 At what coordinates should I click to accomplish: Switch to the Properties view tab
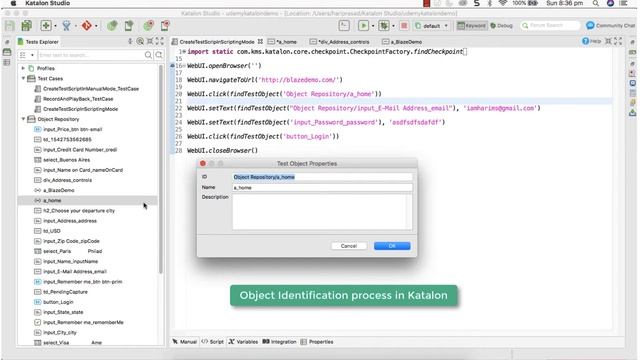(317, 342)
